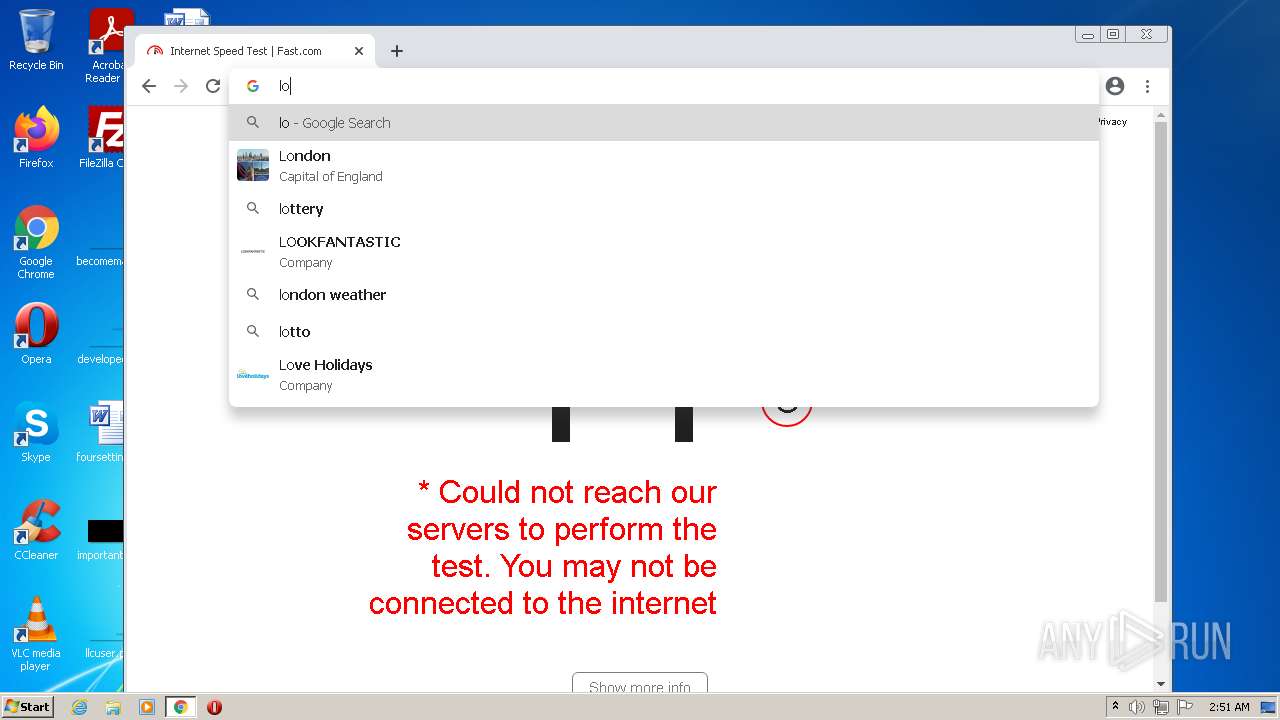1280x720 pixels.
Task: Click the London thumbnail image
Action: [x=253, y=165]
